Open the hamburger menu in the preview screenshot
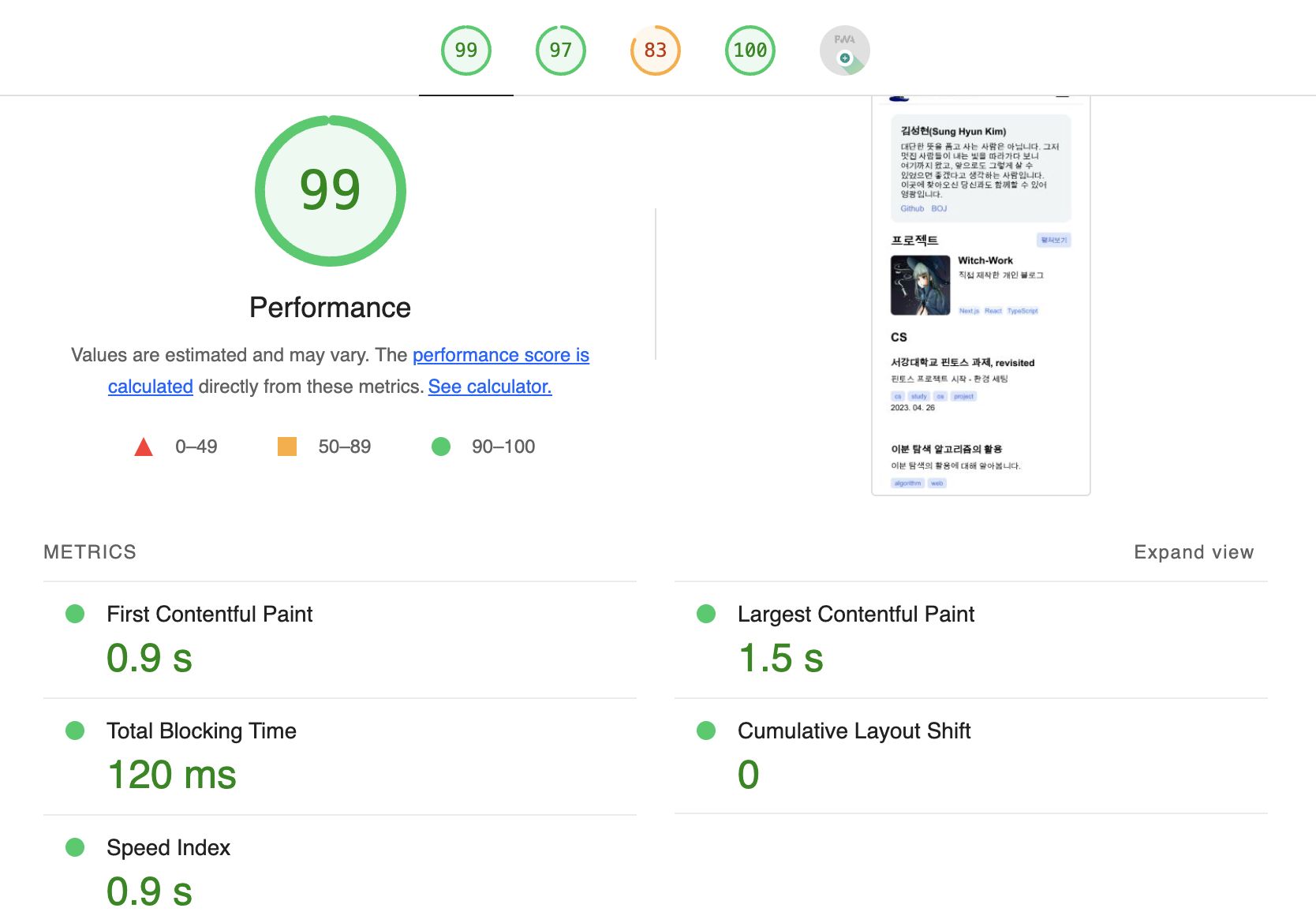Viewport: 1316px width, 923px height. coord(1062,96)
